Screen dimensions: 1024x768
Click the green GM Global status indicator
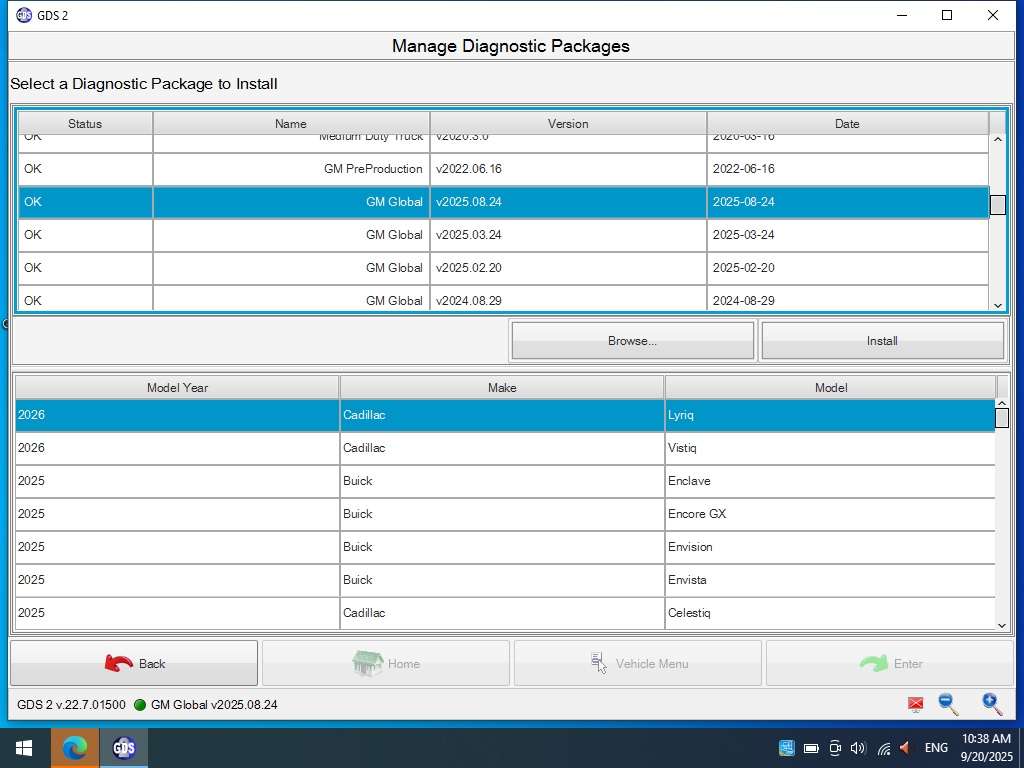click(140, 705)
